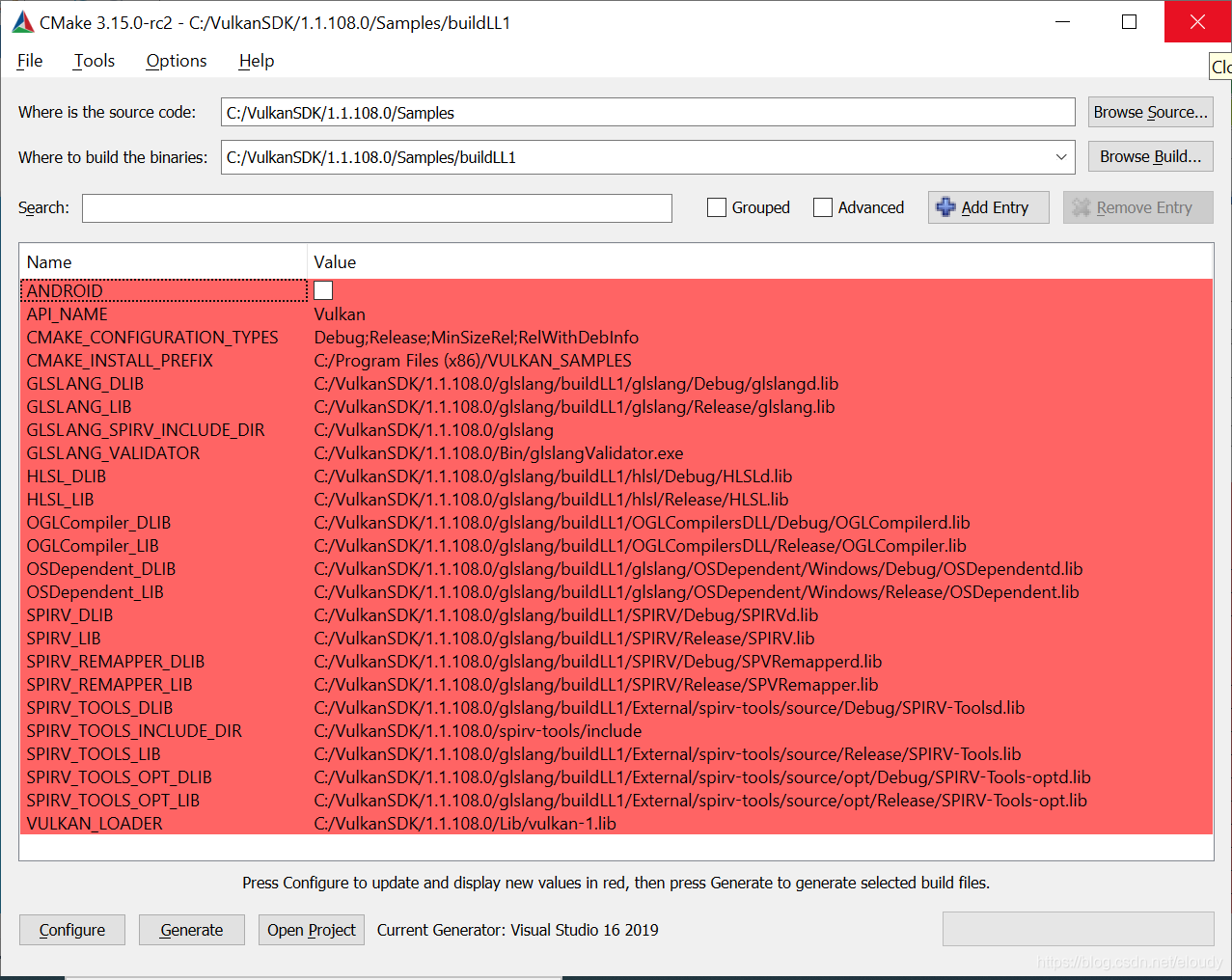The image size is (1232, 980).
Task: Click the Browse Source button
Action: click(x=1150, y=112)
